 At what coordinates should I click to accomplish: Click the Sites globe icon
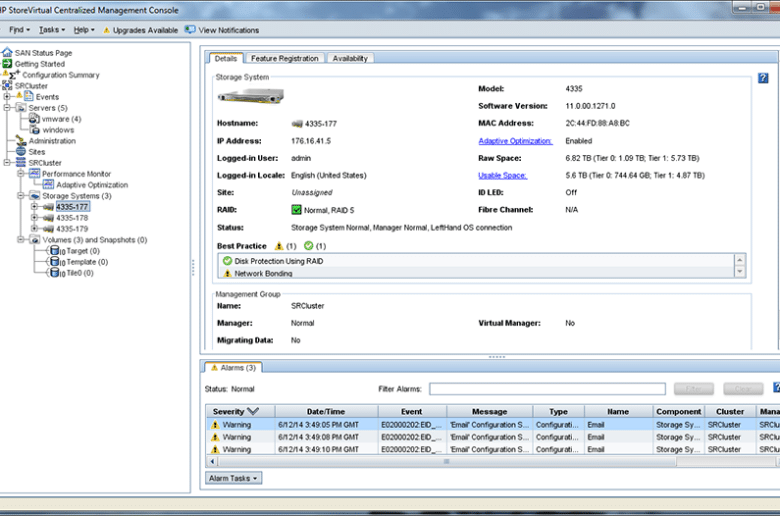click(x=21, y=151)
